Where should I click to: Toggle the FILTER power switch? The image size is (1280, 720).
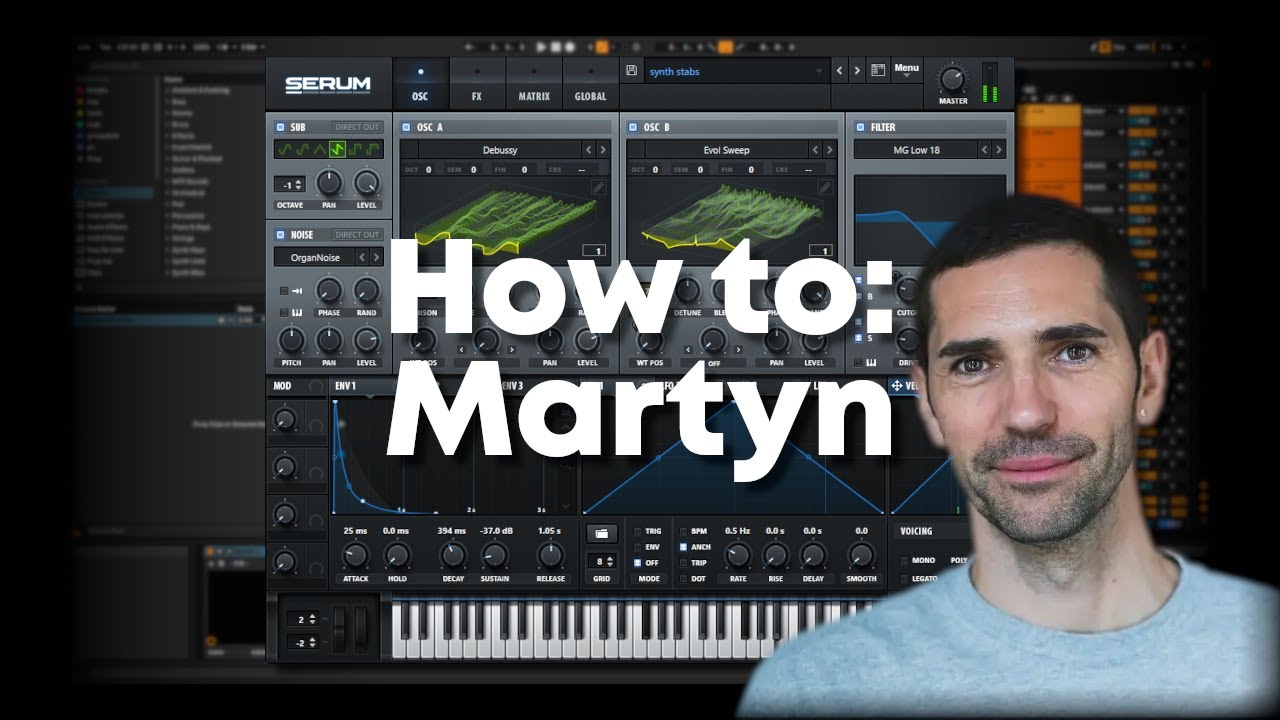coord(859,127)
